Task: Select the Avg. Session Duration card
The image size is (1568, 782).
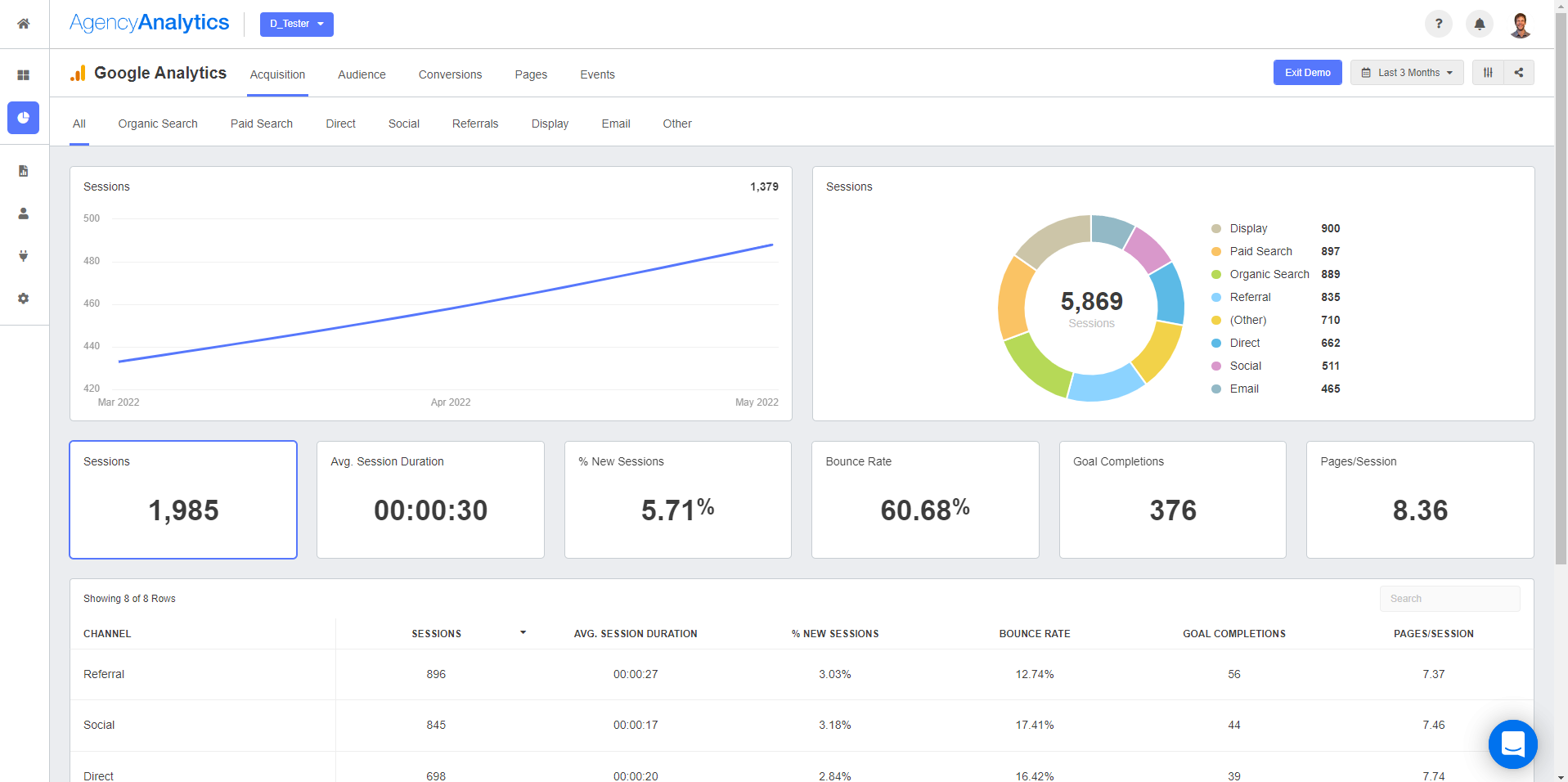Action: (x=430, y=500)
